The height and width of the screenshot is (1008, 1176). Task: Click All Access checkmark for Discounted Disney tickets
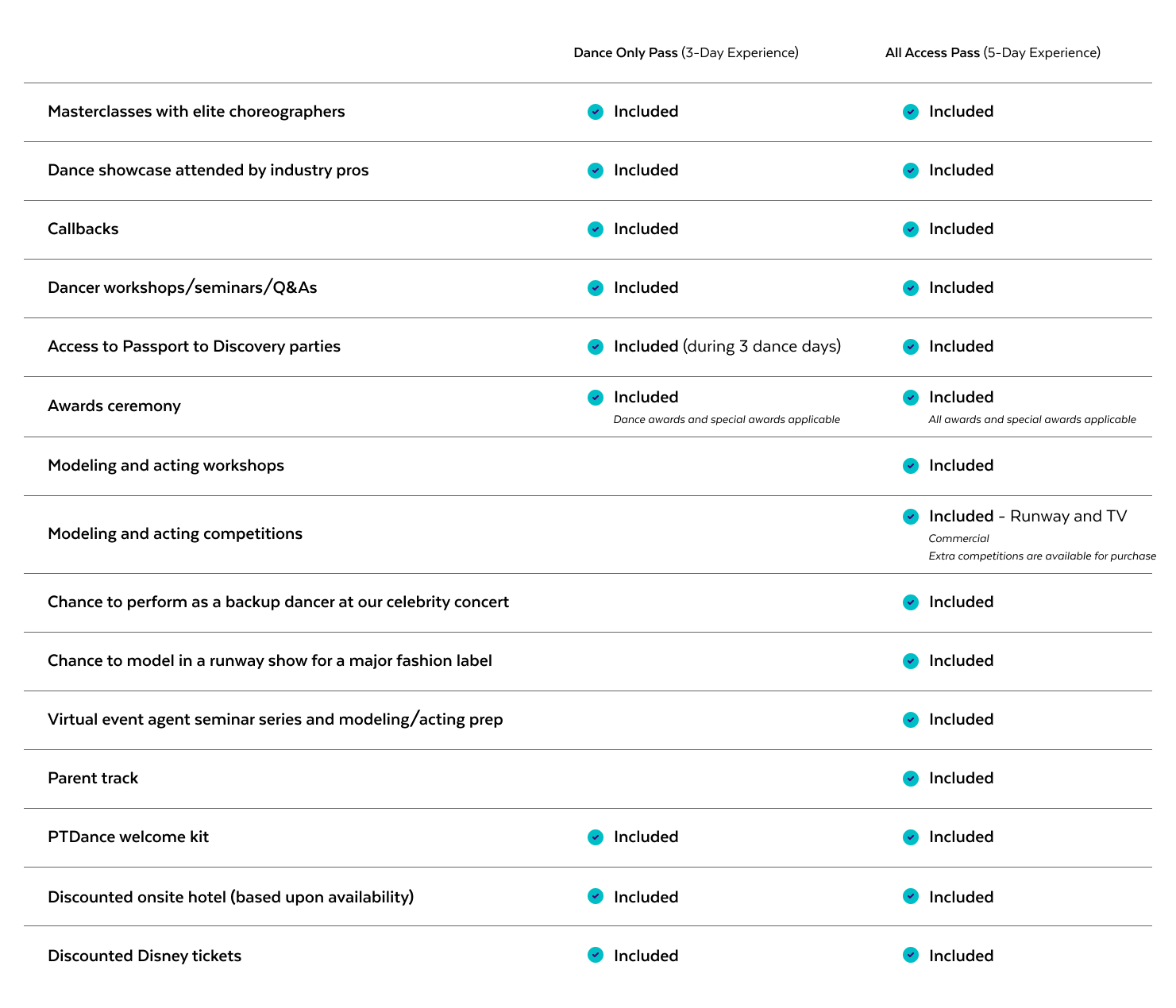point(911,955)
